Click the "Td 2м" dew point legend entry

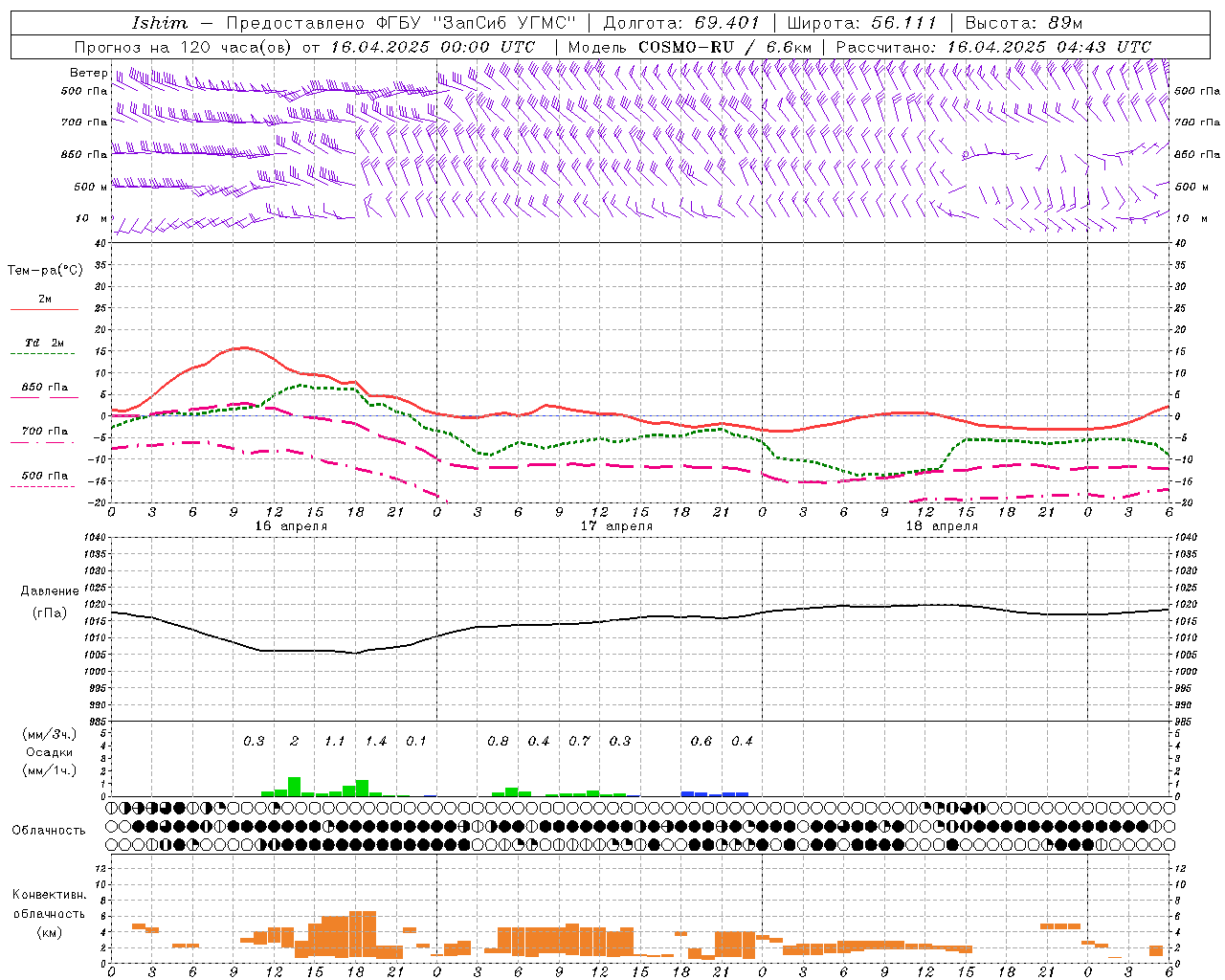pyautogui.click(x=45, y=343)
